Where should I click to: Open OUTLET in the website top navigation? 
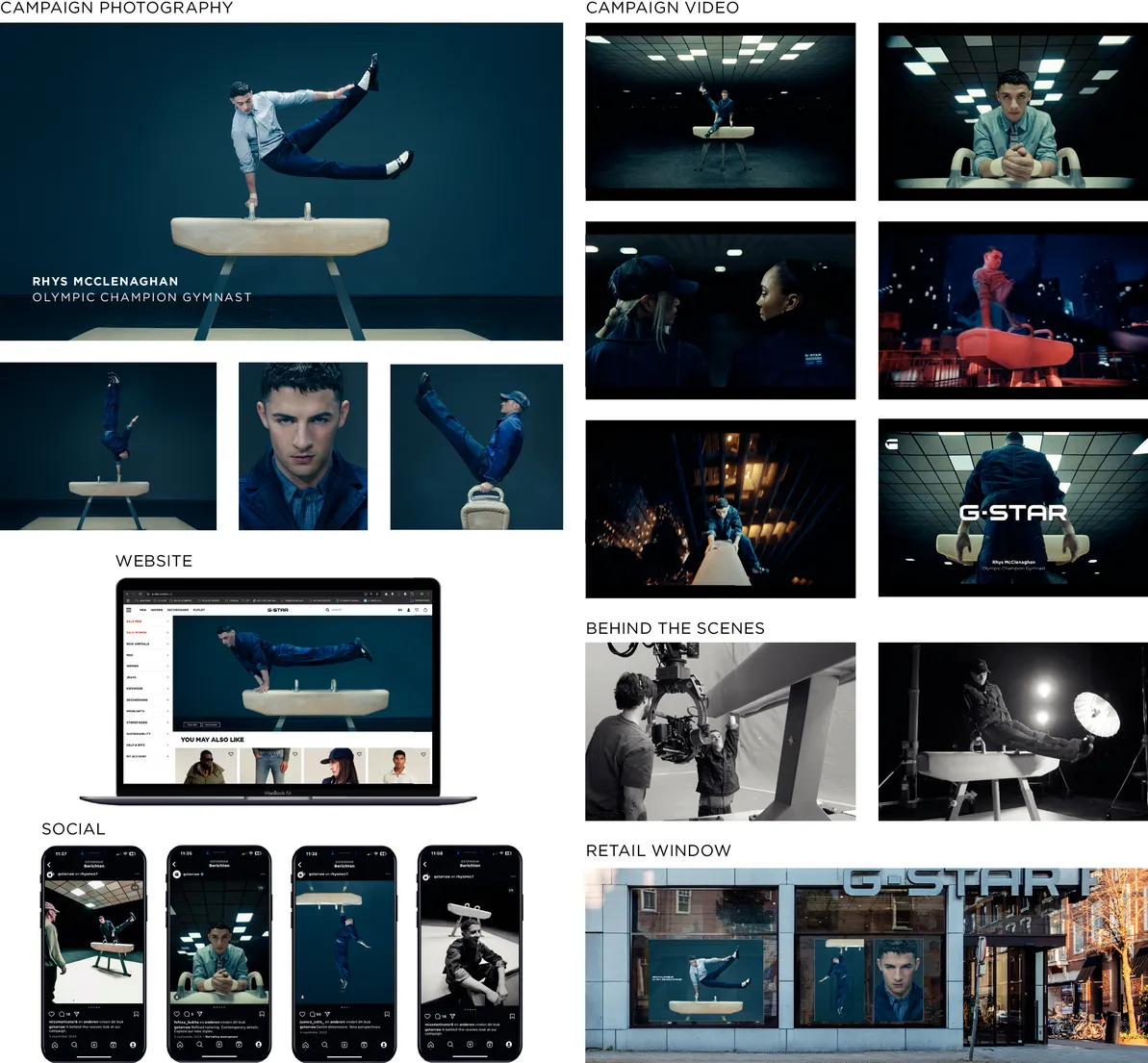199,610
